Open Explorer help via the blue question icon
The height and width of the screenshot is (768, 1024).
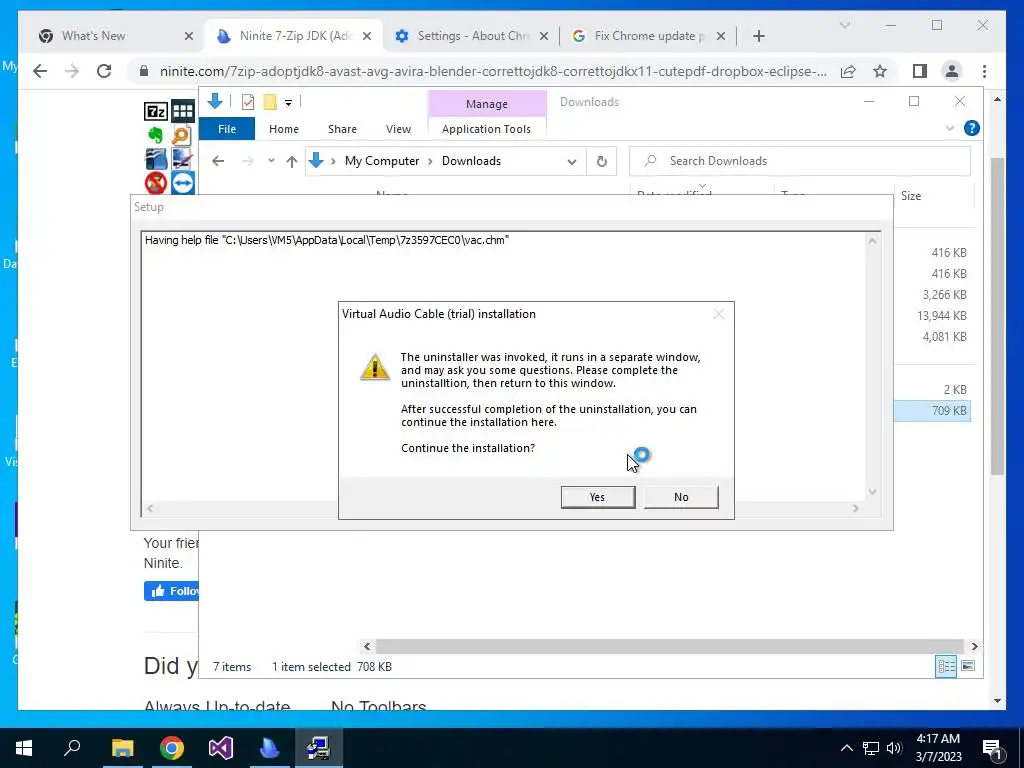[x=971, y=129]
